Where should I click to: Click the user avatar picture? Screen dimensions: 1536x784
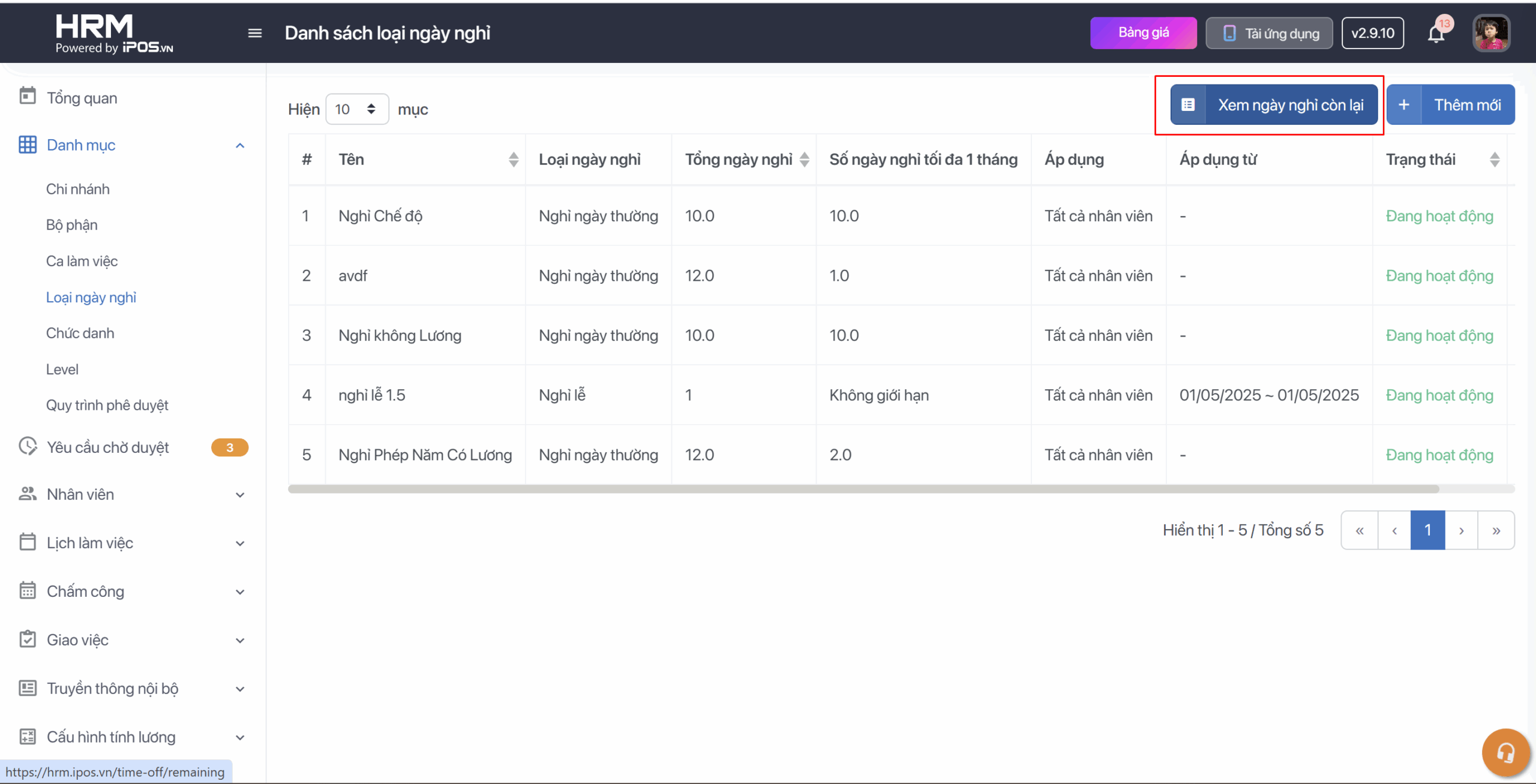1491,34
